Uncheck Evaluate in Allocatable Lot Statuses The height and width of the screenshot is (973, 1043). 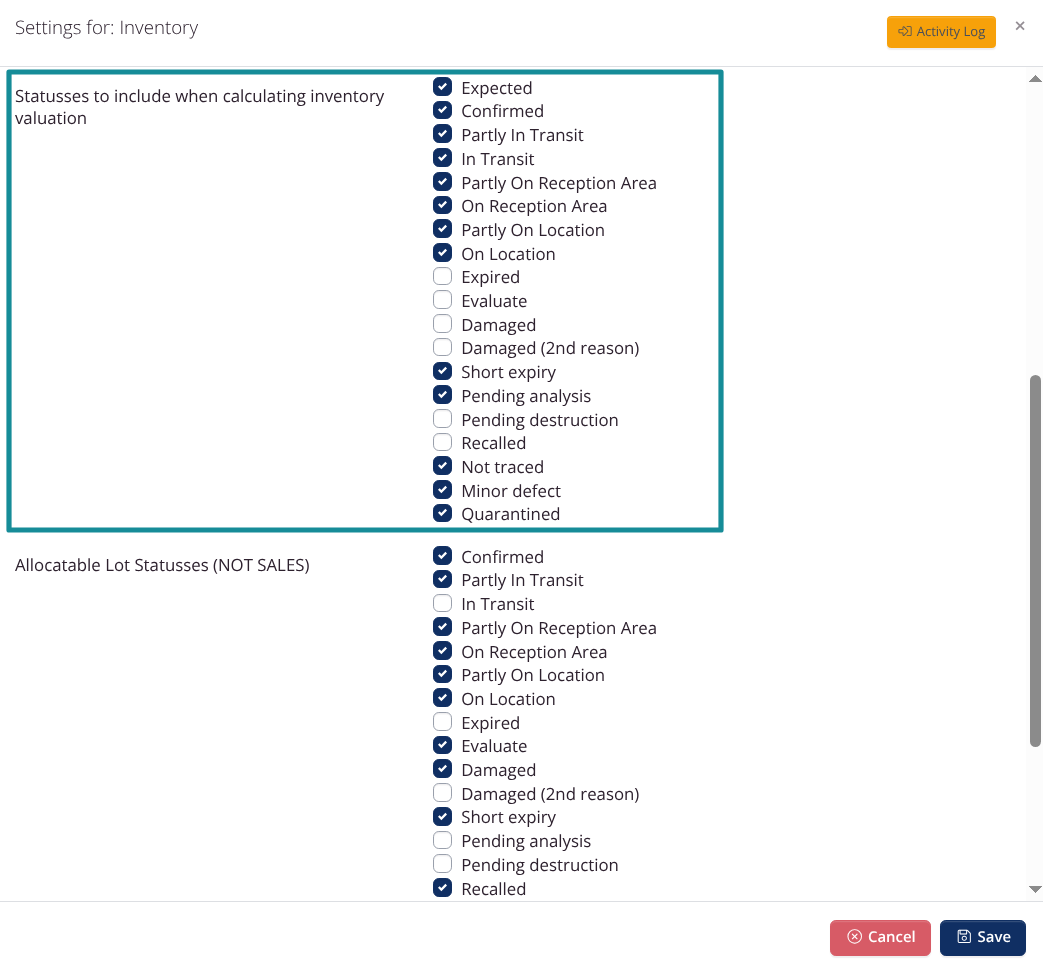(442, 745)
